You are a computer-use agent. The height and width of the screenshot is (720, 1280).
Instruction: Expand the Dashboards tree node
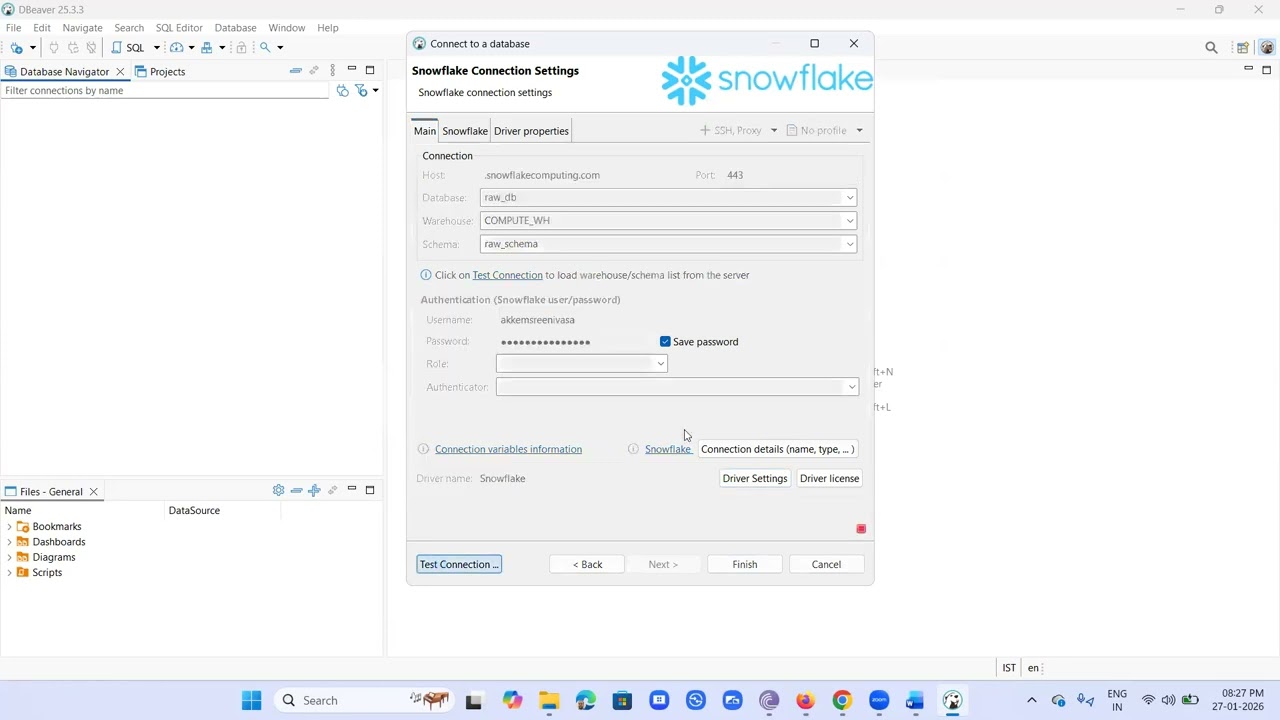click(x=9, y=542)
